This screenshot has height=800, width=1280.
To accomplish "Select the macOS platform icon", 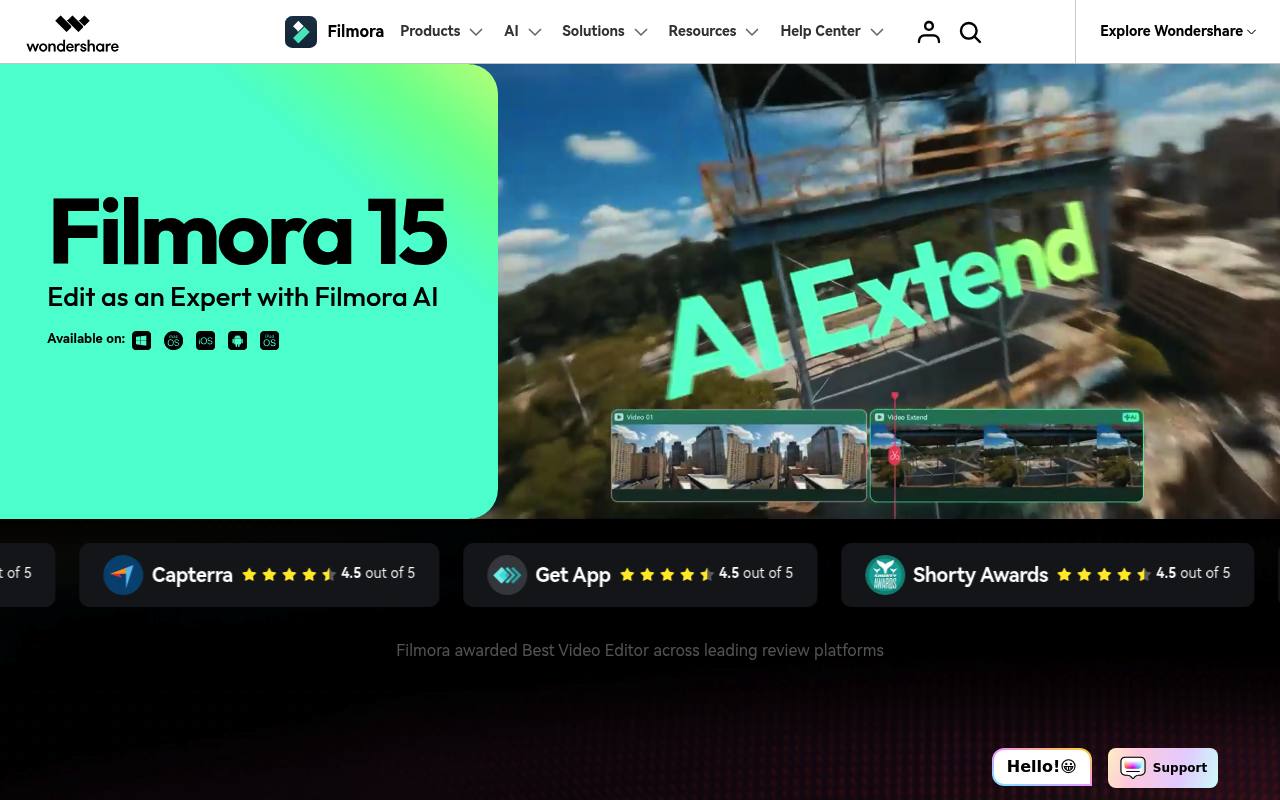I will [x=173, y=341].
